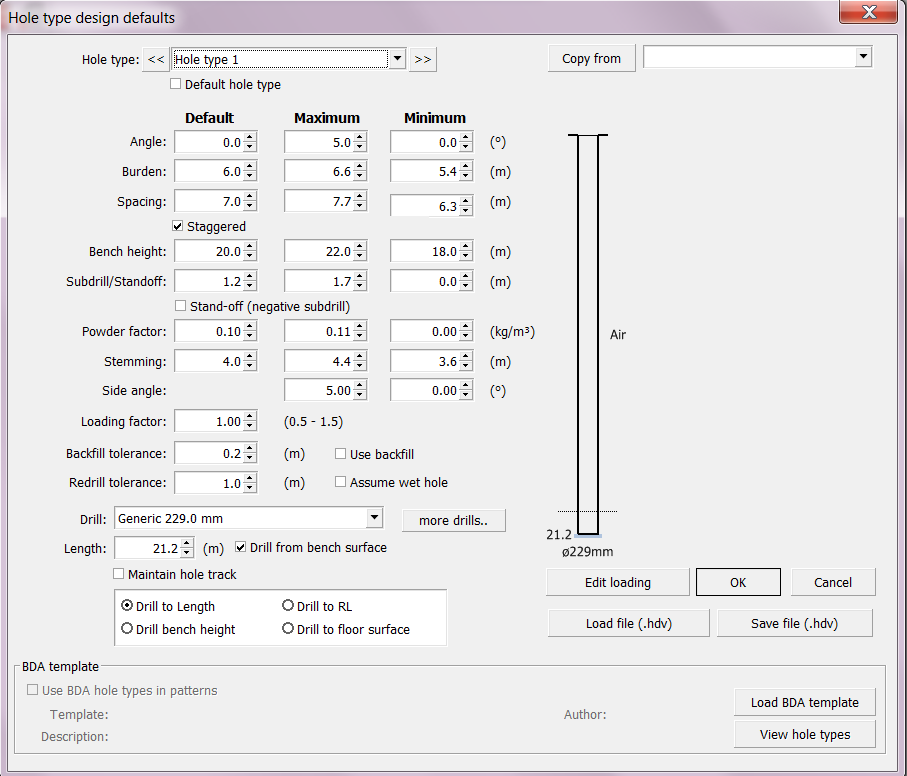Open the Copy from dropdown list
The height and width of the screenshot is (776, 907).
[864, 57]
